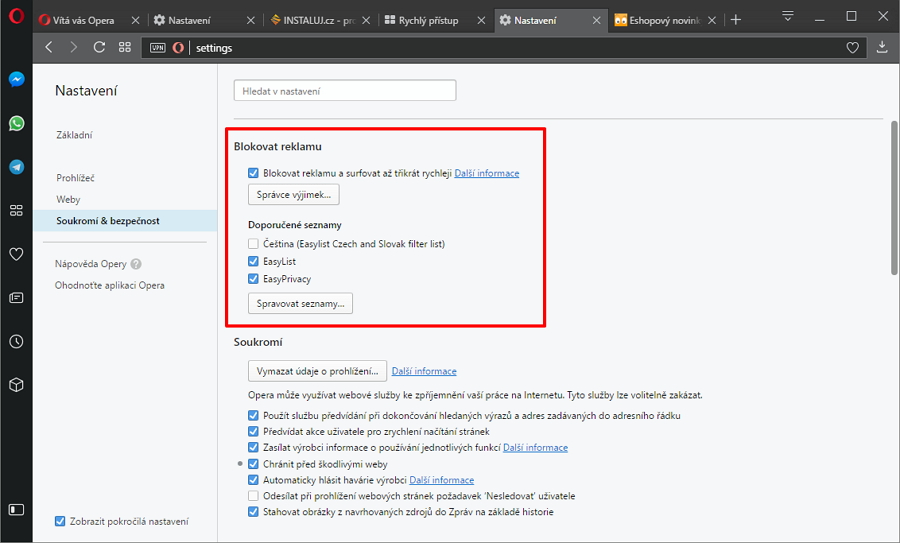Open Messenger in the sidebar

(x=16, y=80)
